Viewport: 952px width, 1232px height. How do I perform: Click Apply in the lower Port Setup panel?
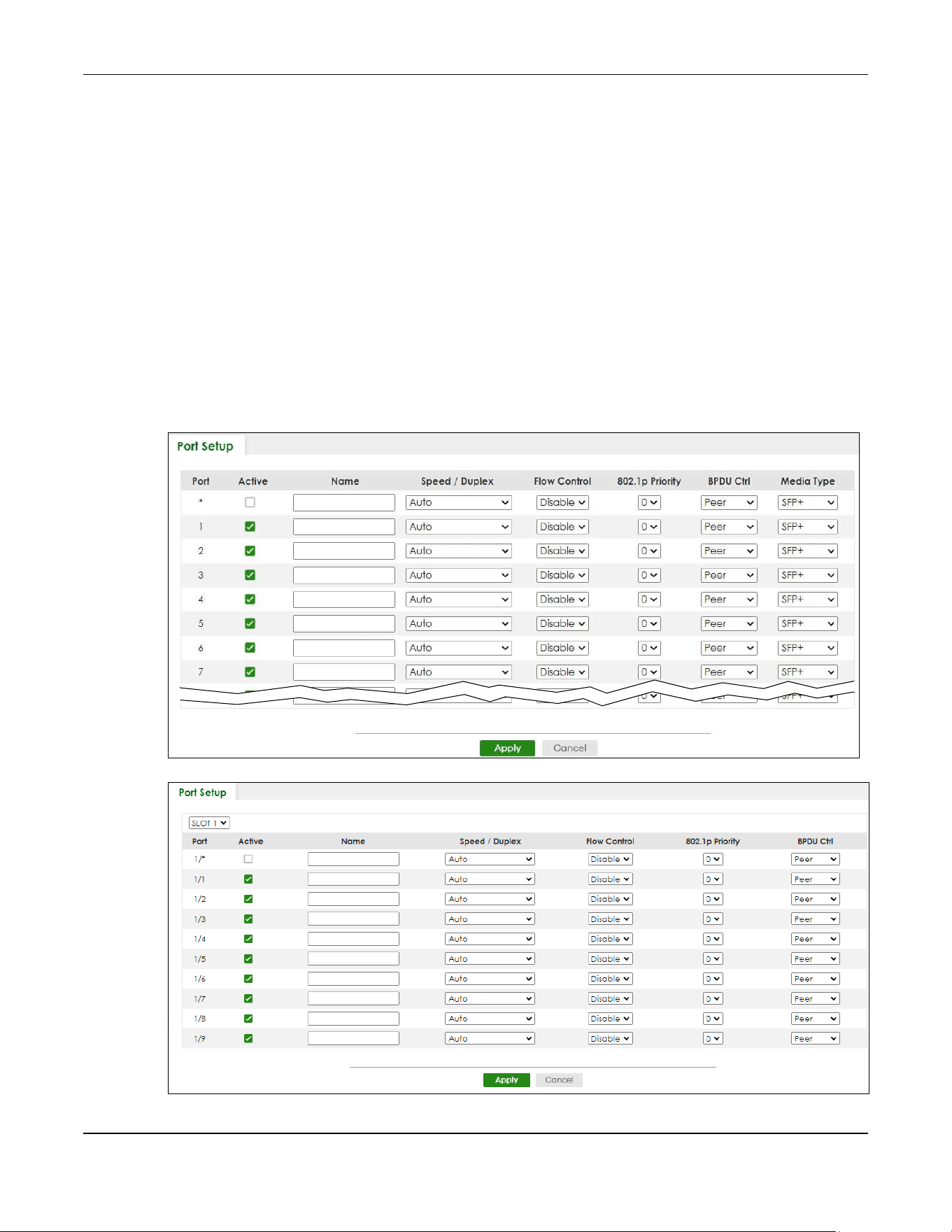tap(506, 1080)
